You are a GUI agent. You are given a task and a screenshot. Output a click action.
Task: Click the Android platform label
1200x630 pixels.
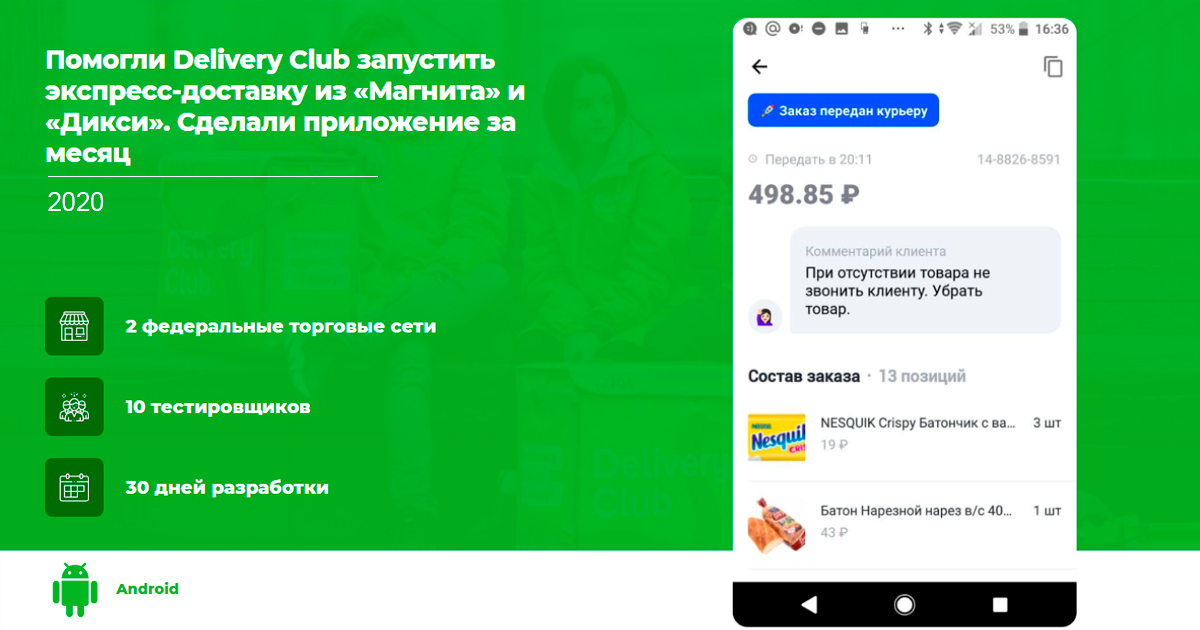147,589
